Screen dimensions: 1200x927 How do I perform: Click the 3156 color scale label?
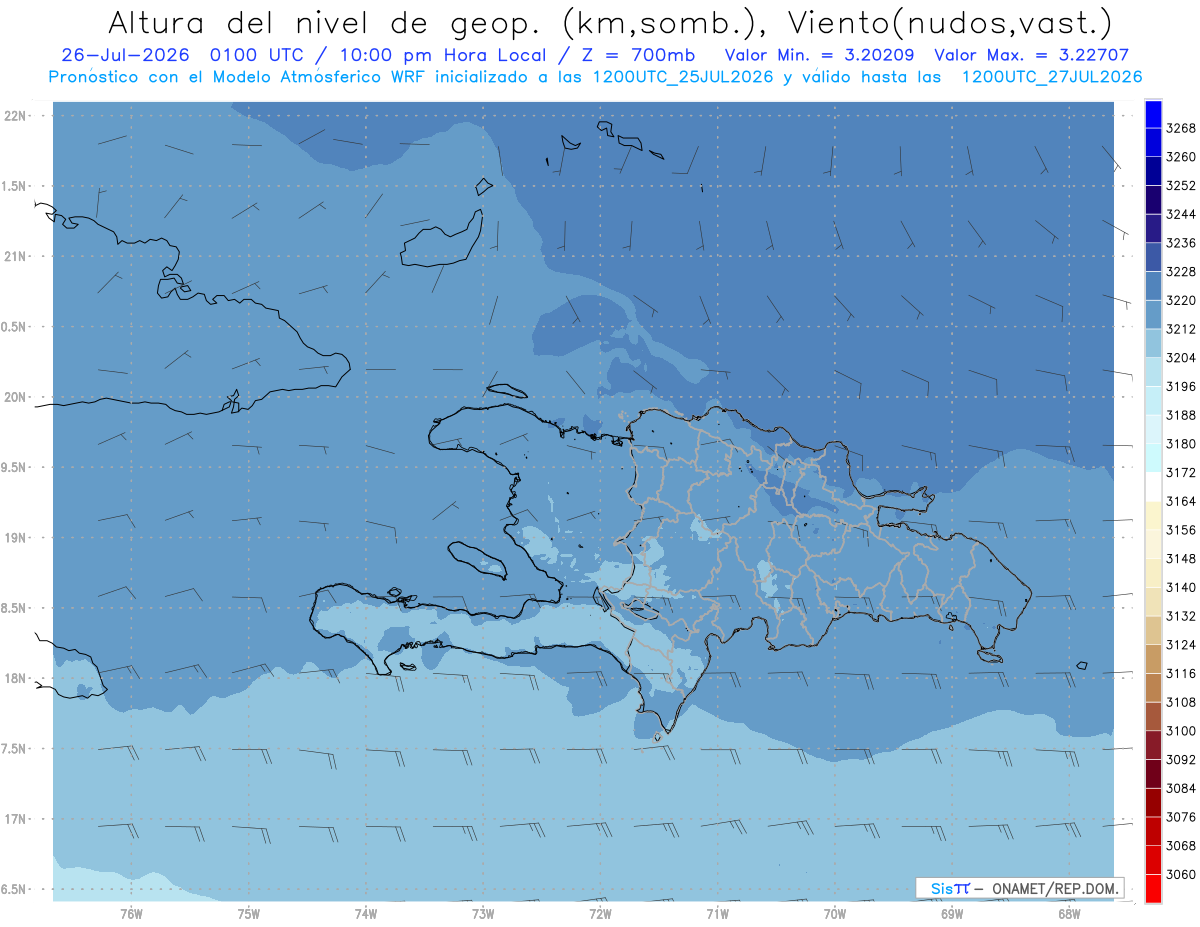click(1181, 530)
